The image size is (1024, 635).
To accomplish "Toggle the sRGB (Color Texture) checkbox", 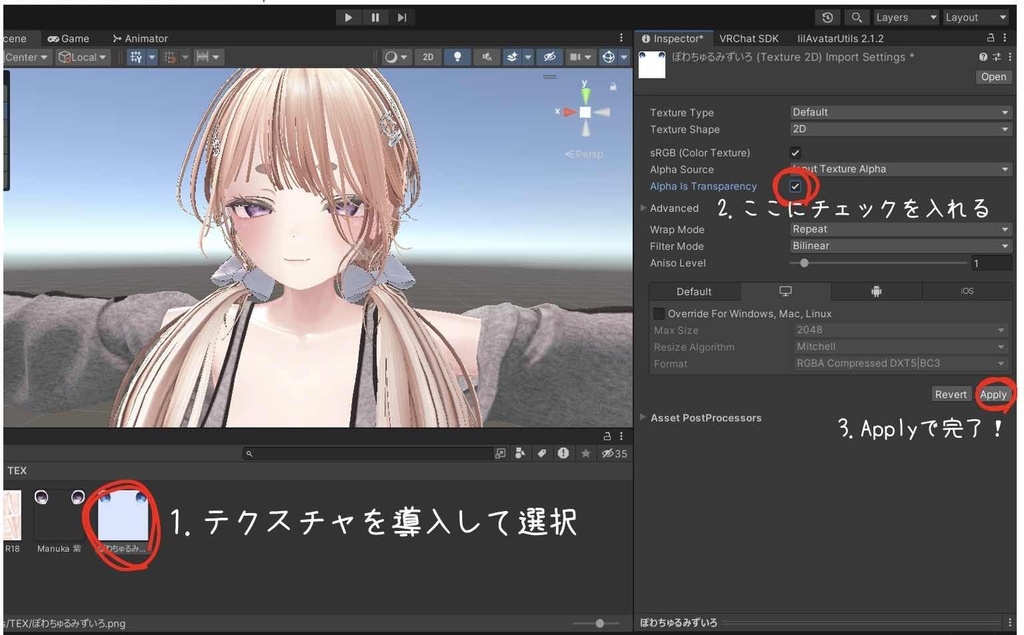I will click(x=795, y=153).
